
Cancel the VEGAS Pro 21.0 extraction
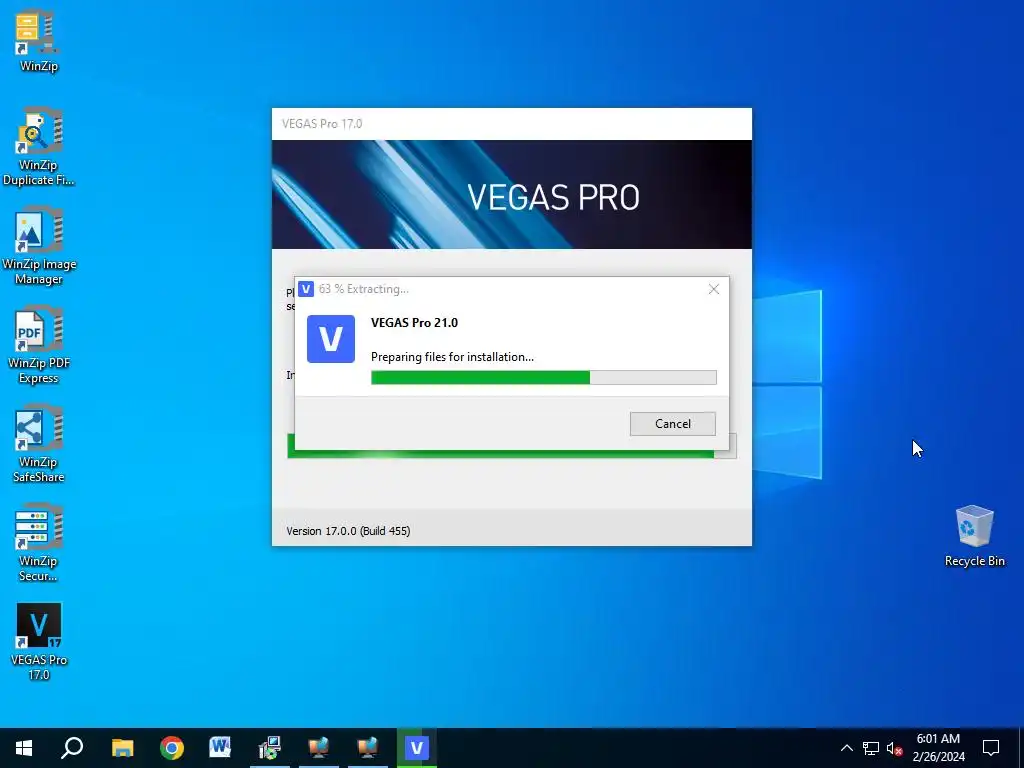point(673,424)
